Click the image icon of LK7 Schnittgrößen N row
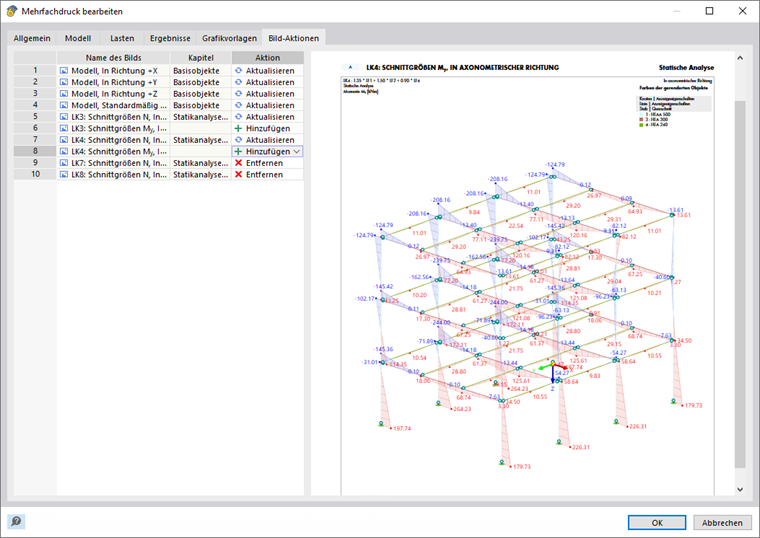 pyautogui.click(x=64, y=163)
